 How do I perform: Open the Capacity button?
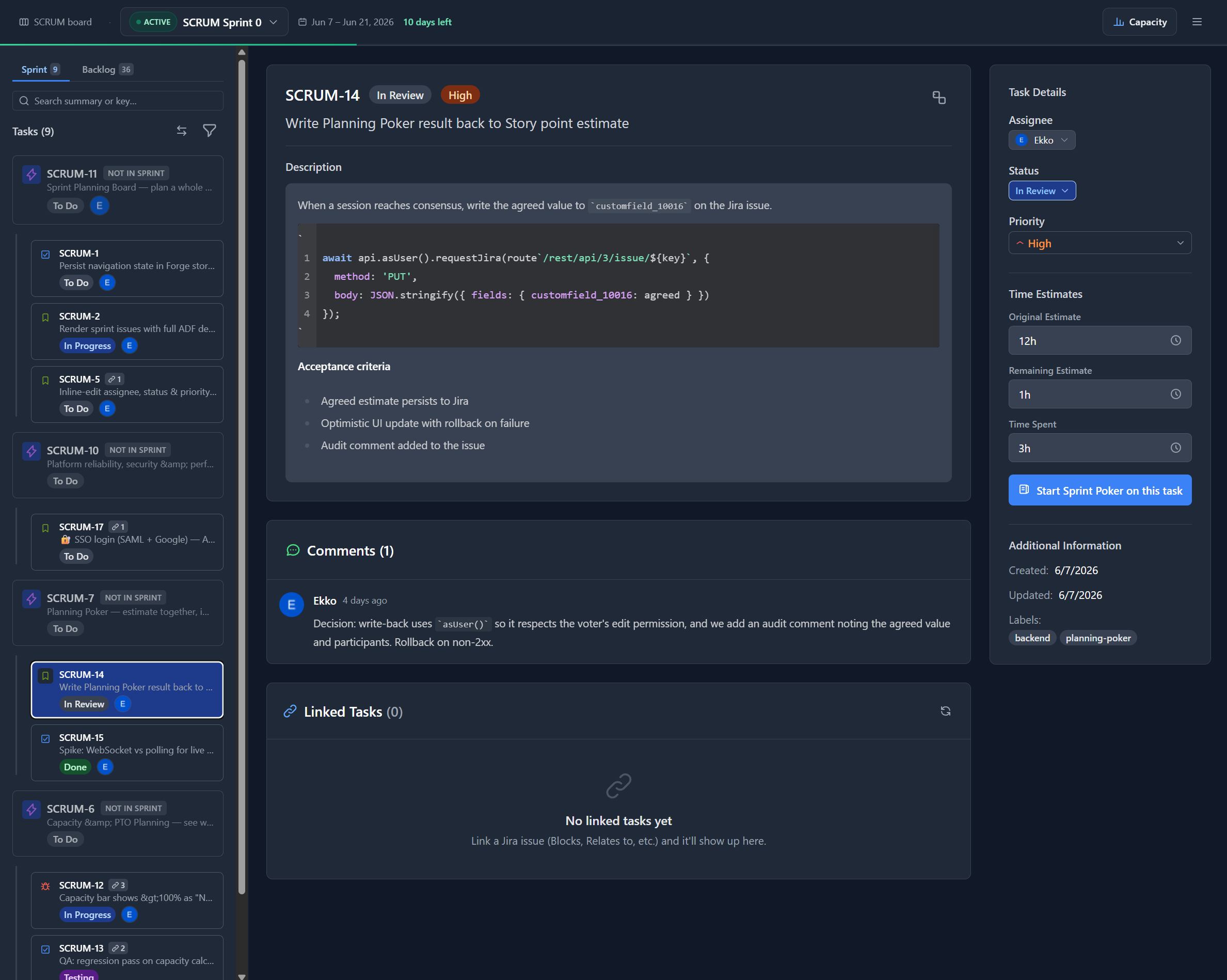point(1139,22)
